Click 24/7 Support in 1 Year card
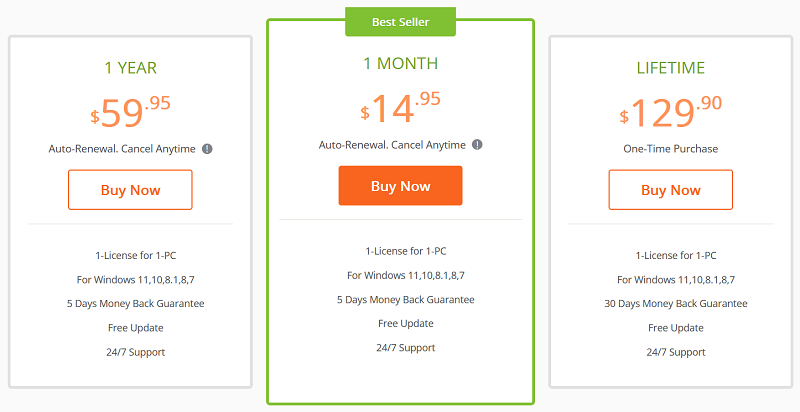Viewport: 800px width, 412px height. pos(136,352)
